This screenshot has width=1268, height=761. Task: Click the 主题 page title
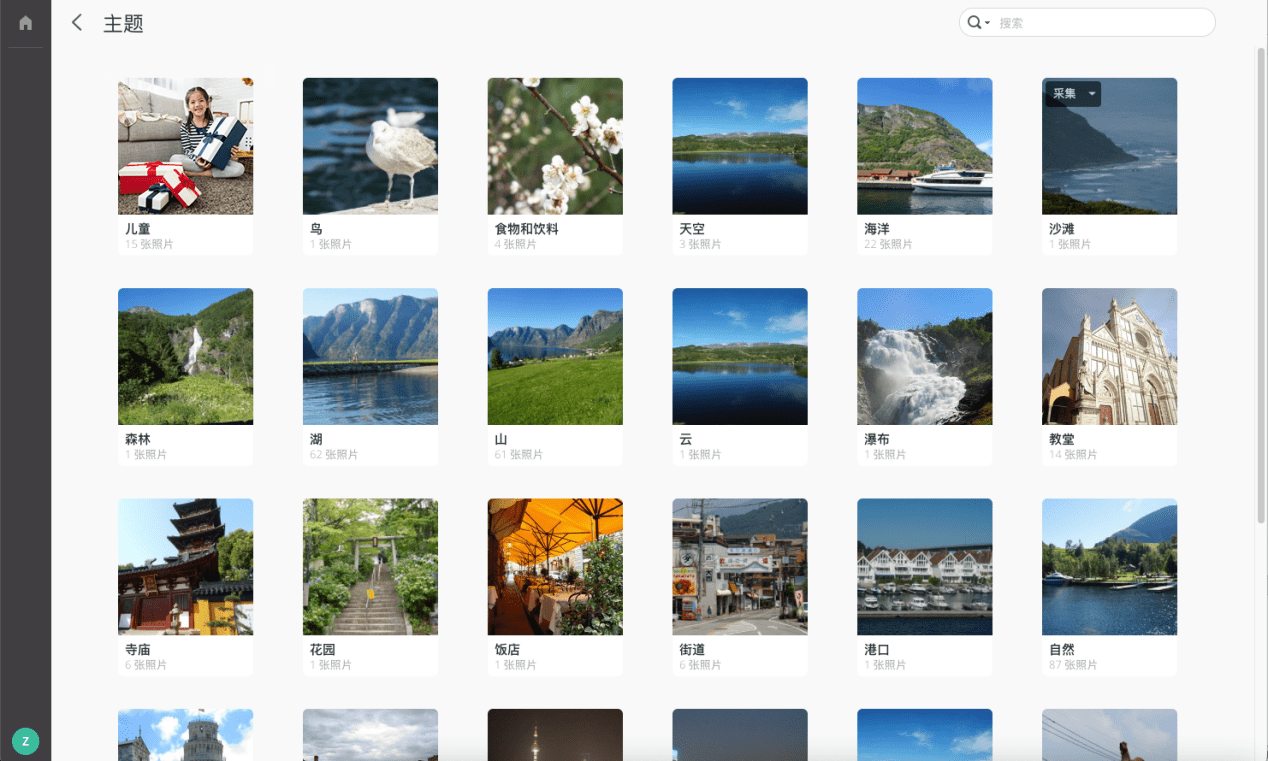coord(124,24)
